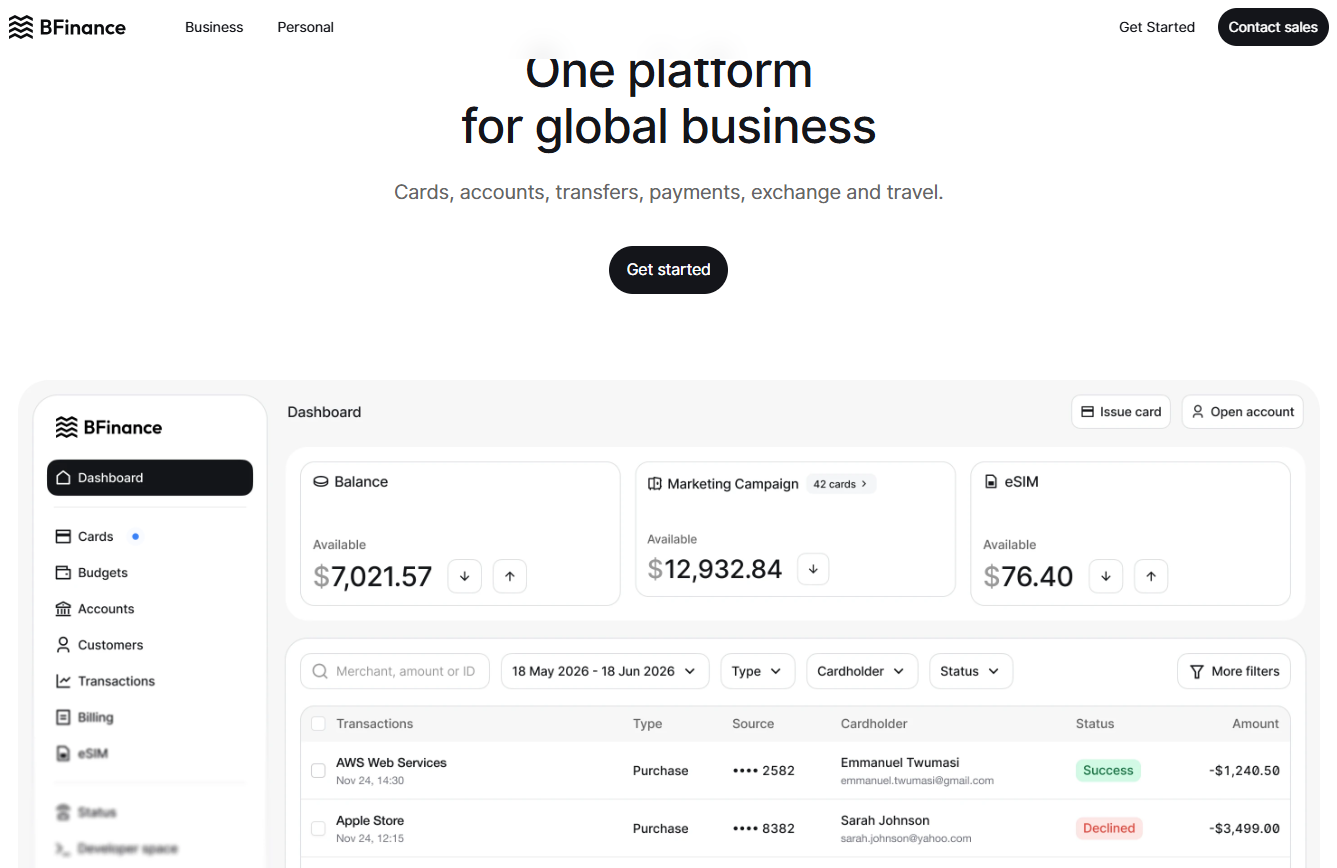The width and height of the screenshot is (1337, 868).
Task: Check the Apple Store row checkbox
Action: [x=318, y=828]
